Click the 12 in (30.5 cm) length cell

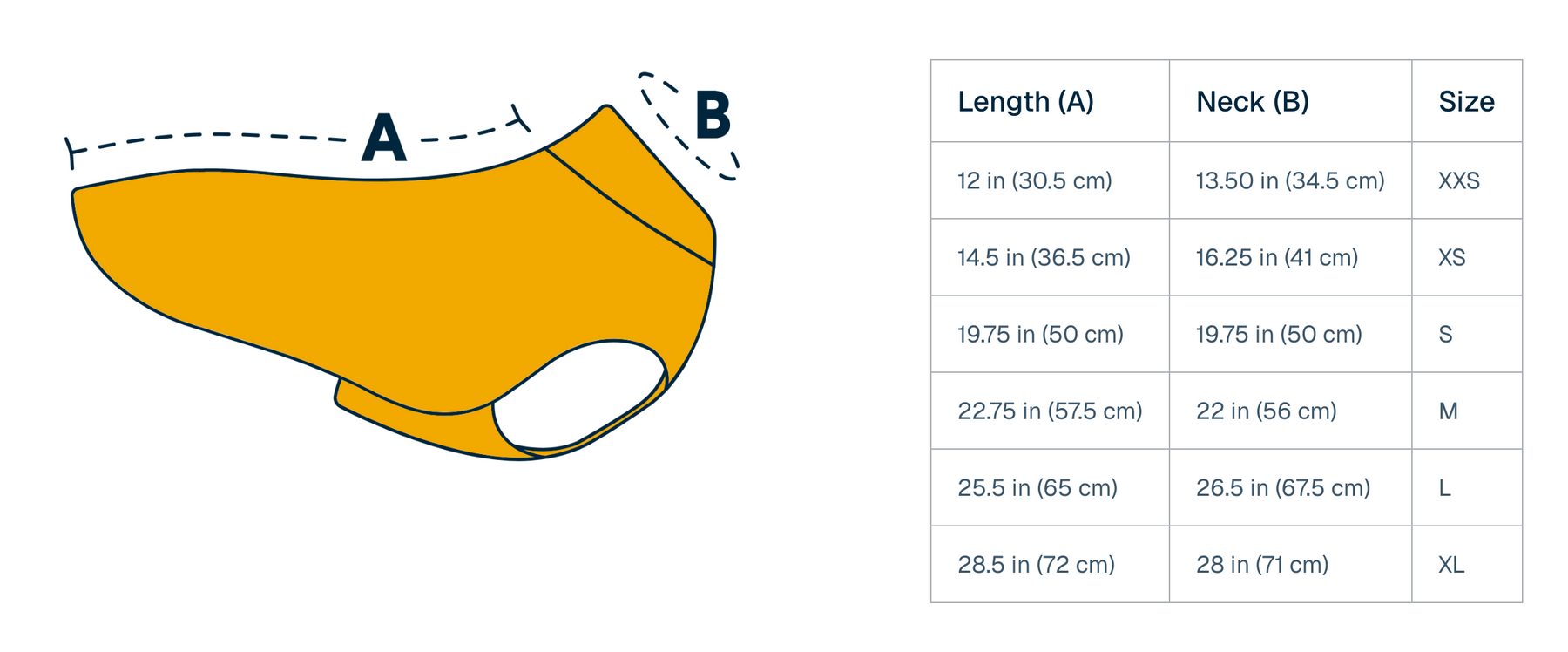[1034, 180]
